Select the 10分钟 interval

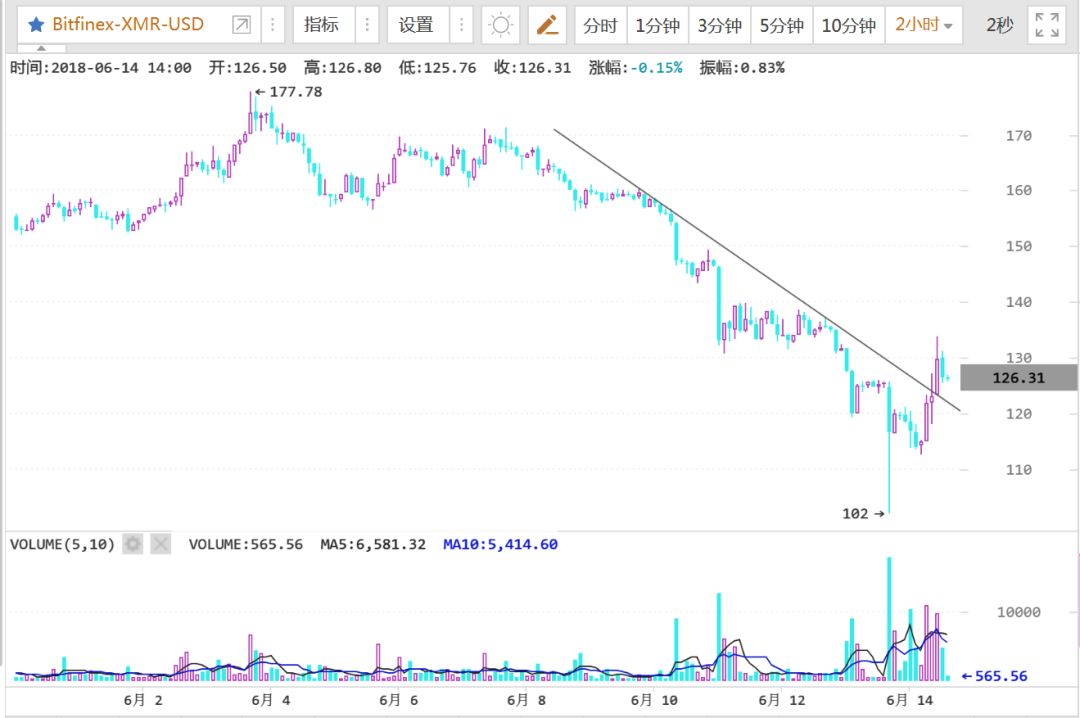(x=849, y=25)
